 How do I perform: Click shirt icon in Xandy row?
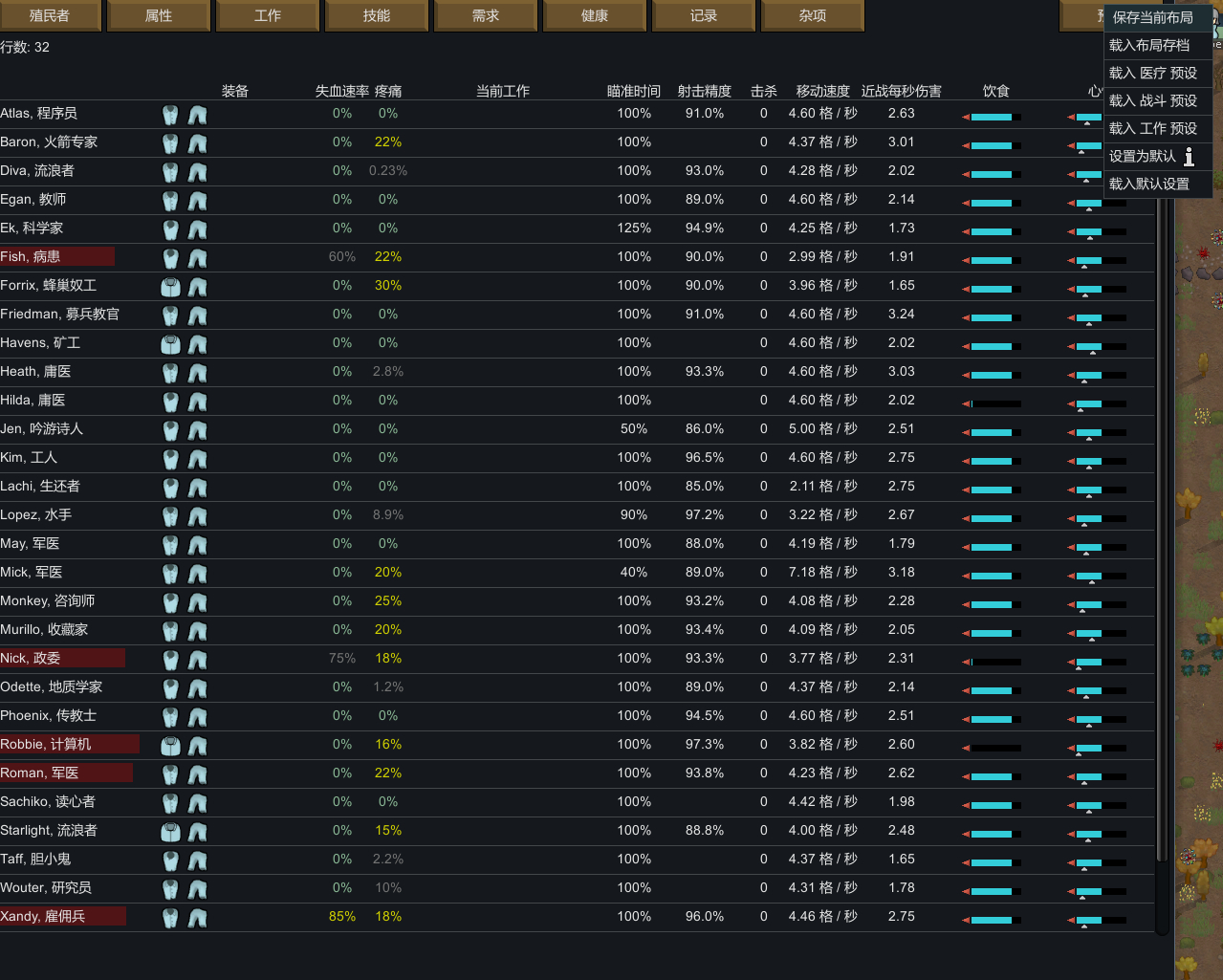pos(170,918)
